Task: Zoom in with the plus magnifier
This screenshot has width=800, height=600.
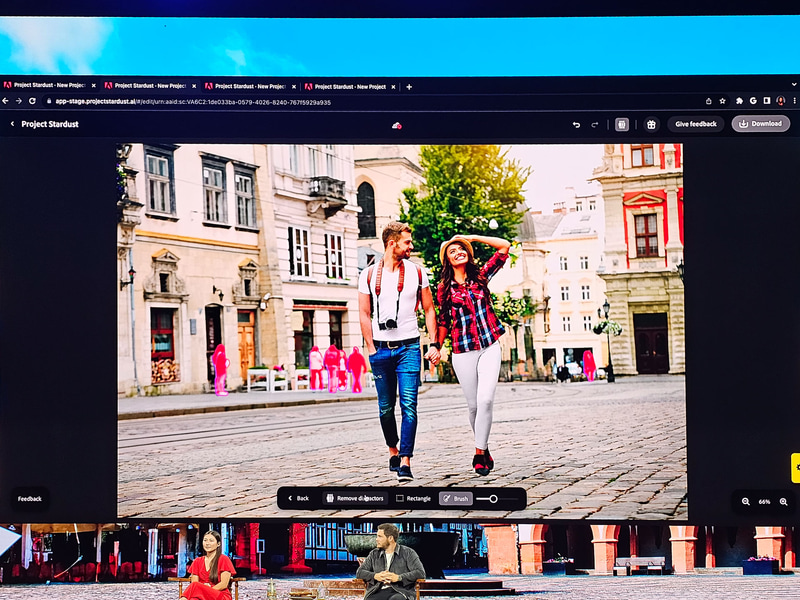Action: (x=783, y=502)
